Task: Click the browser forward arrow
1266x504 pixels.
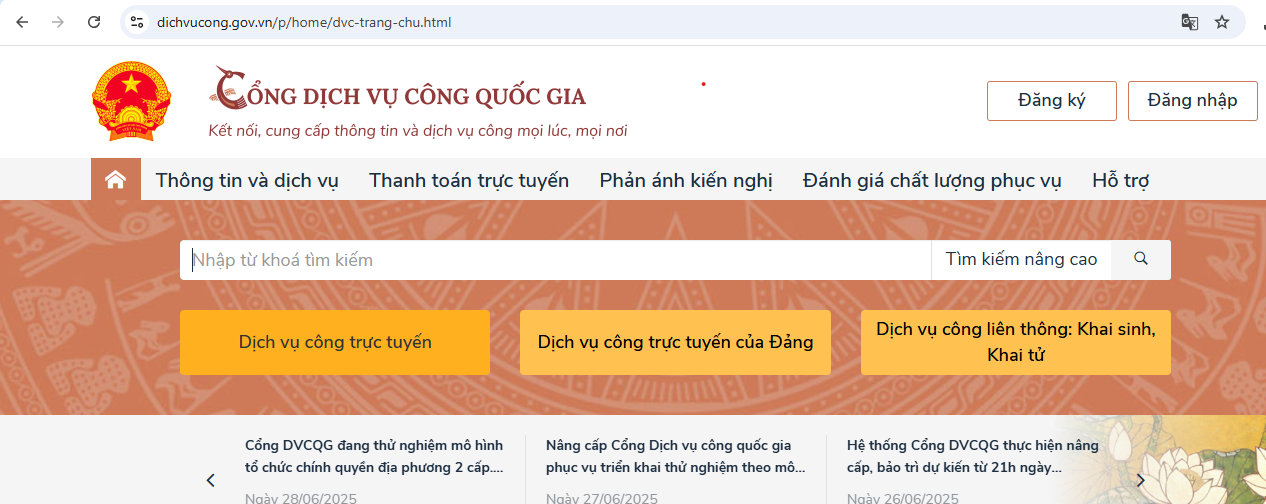Action: [58, 22]
